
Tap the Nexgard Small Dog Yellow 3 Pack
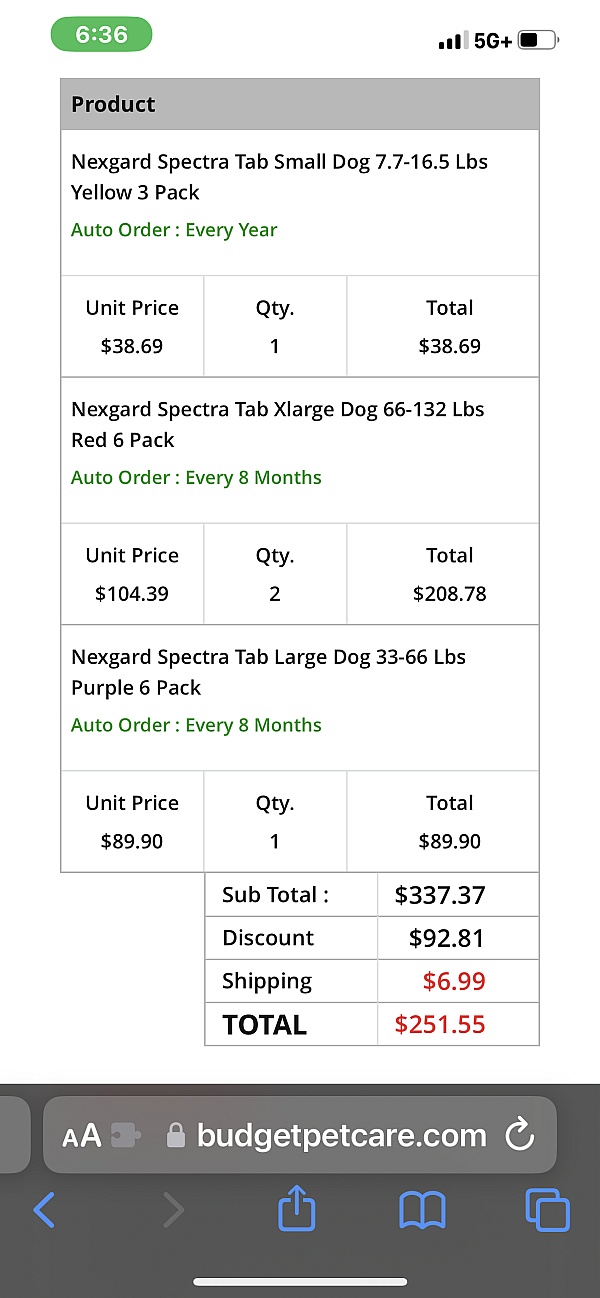coord(279,176)
